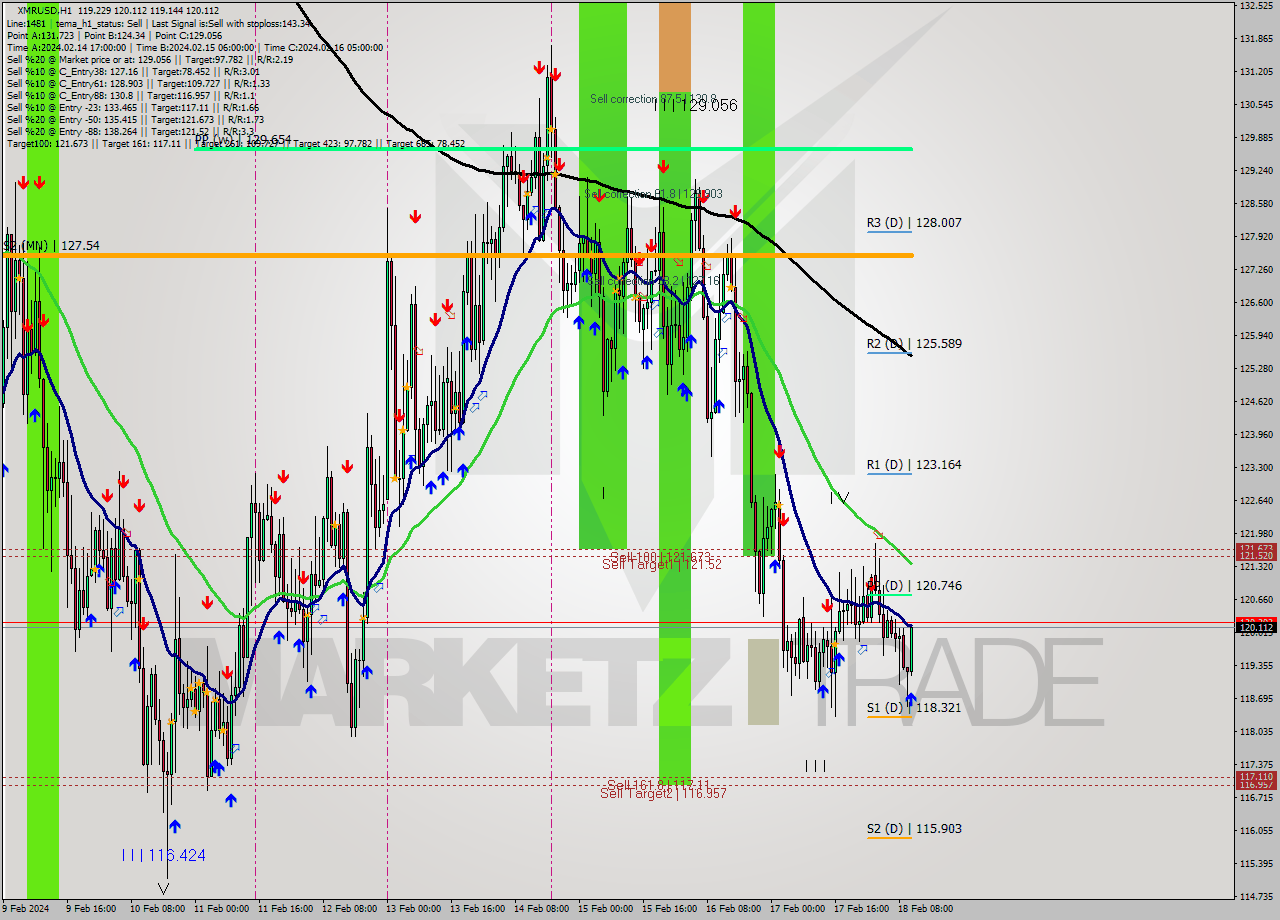
Task: Click the Sell correction 61.8 | 128.903 label
Action: [653, 194]
